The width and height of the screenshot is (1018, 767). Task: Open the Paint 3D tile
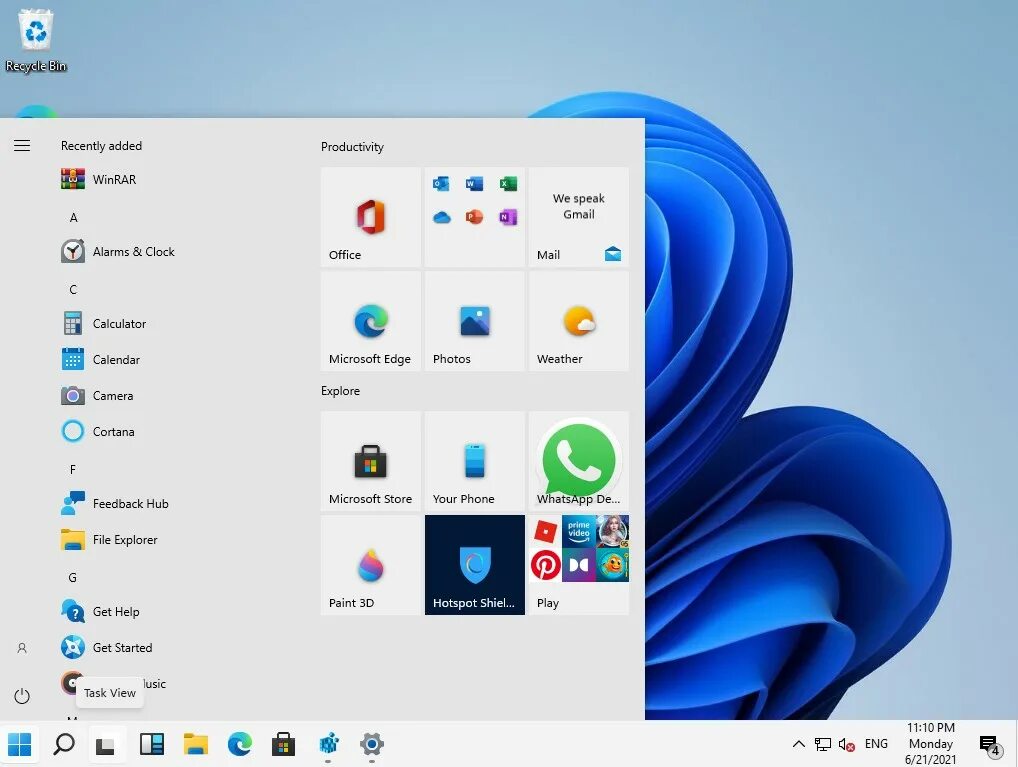coord(371,565)
